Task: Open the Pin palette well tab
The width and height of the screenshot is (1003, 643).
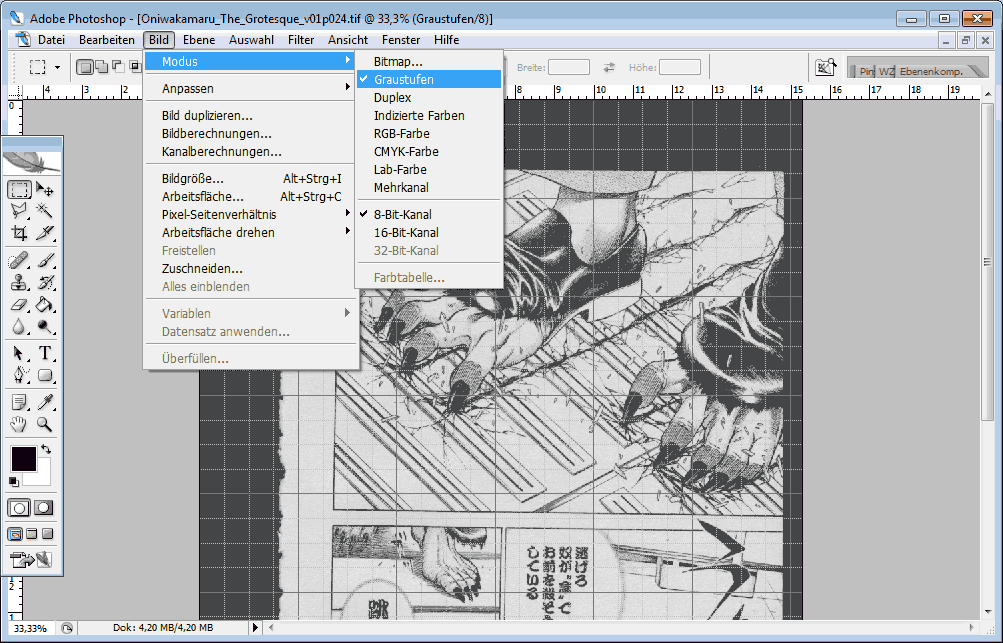Action: [x=866, y=71]
